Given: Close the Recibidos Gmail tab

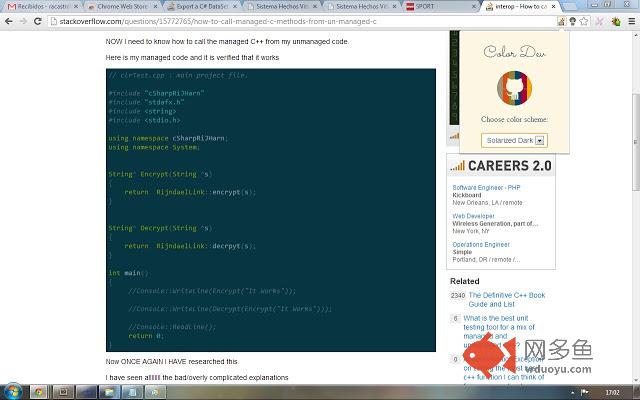Looking at the screenshot, I should pos(76,7).
